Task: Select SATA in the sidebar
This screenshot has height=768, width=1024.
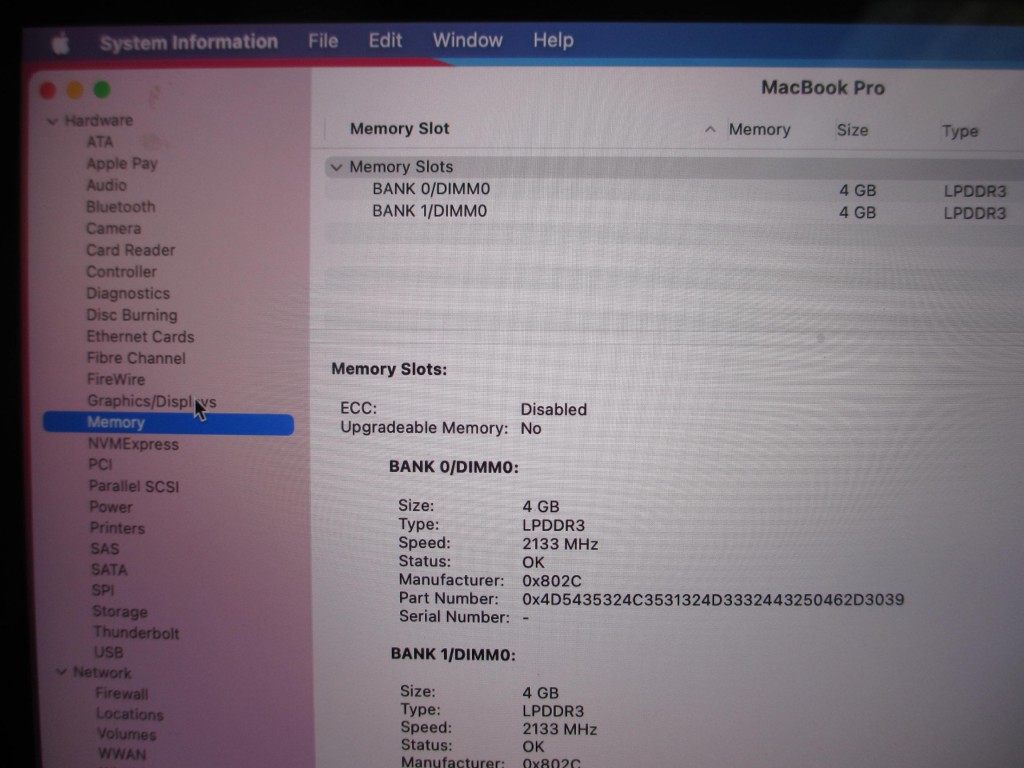Action: pyautogui.click(x=110, y=570)
